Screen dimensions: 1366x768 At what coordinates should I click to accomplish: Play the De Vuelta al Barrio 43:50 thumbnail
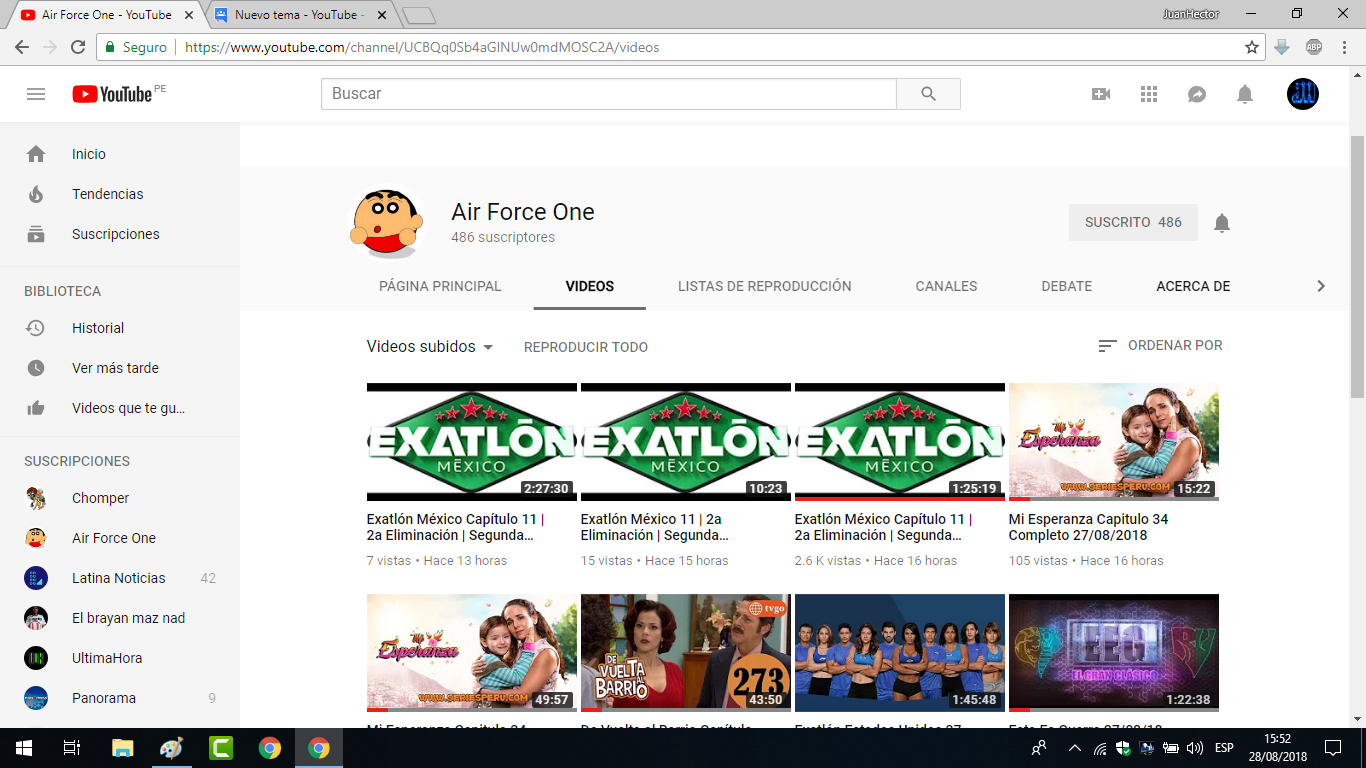686,652
